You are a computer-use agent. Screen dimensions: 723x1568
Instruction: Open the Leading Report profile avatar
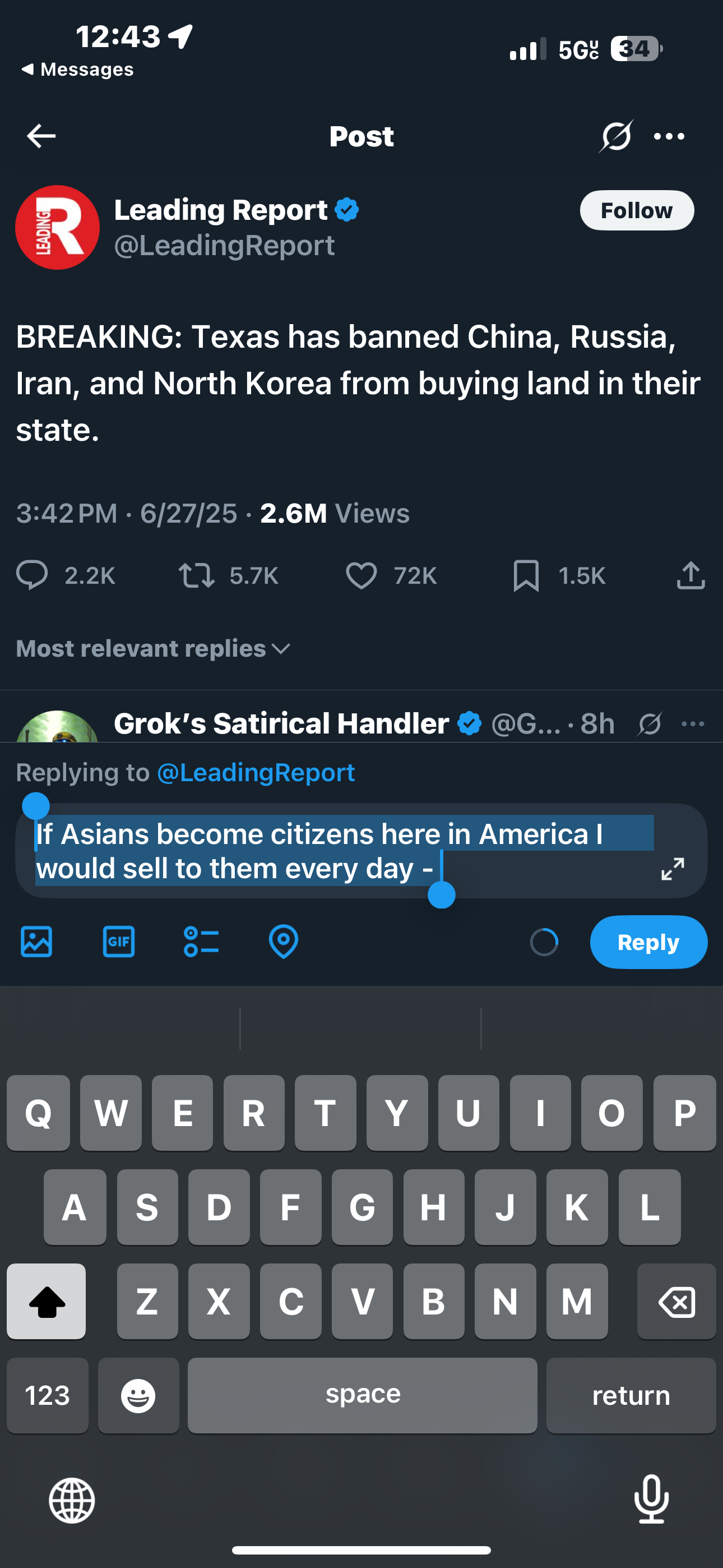pyautogui.click(x=57, y=227)
